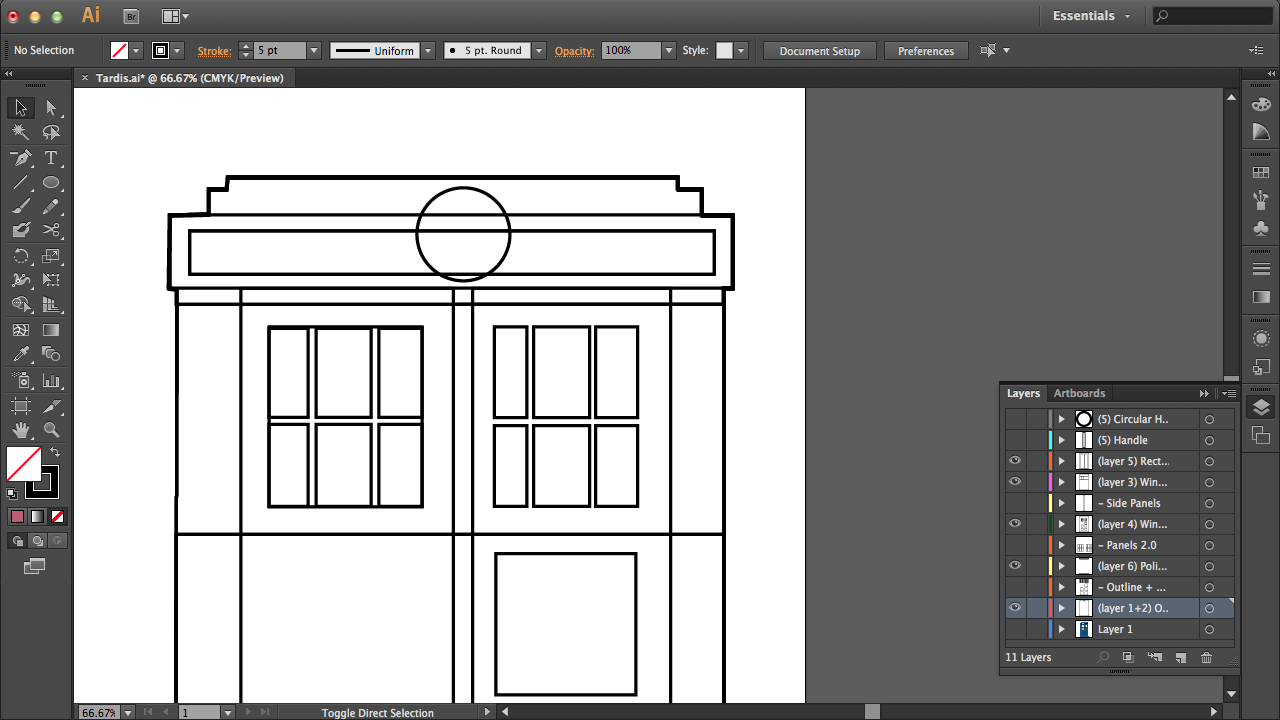Open the Opacity panel link
1280x720 pixels.
tap(574, 51)
